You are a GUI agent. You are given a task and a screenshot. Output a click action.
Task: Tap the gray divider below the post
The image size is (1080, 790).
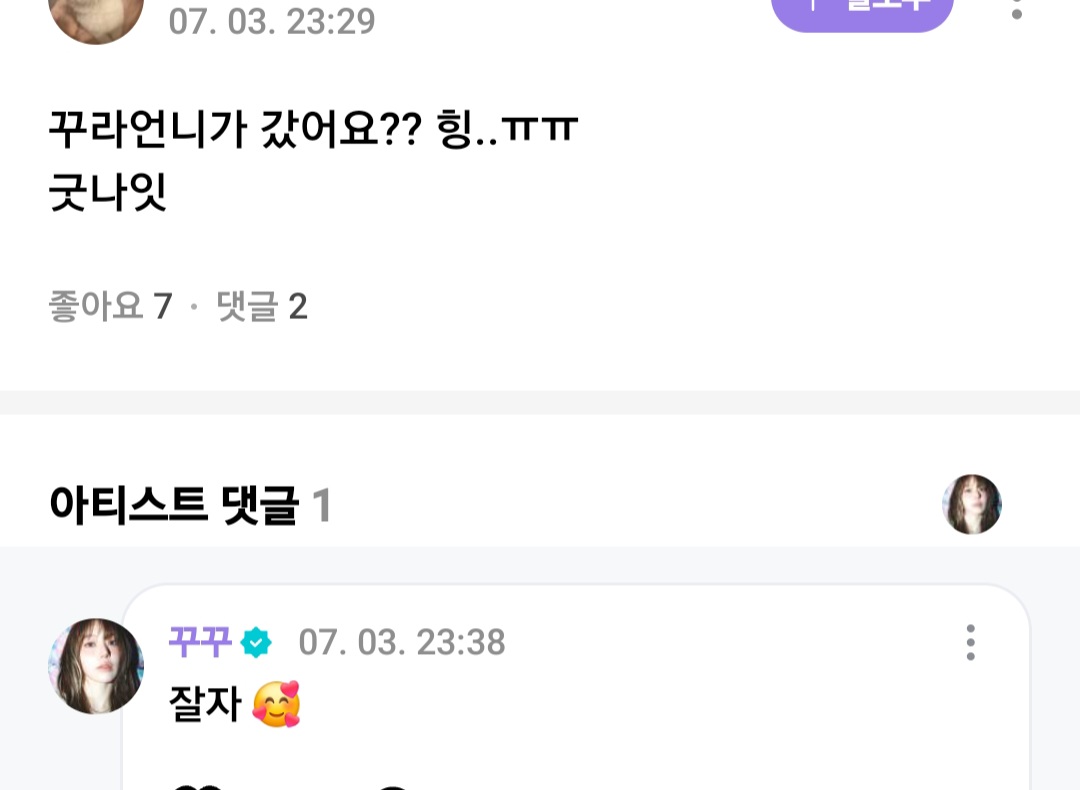click(540, 402)
